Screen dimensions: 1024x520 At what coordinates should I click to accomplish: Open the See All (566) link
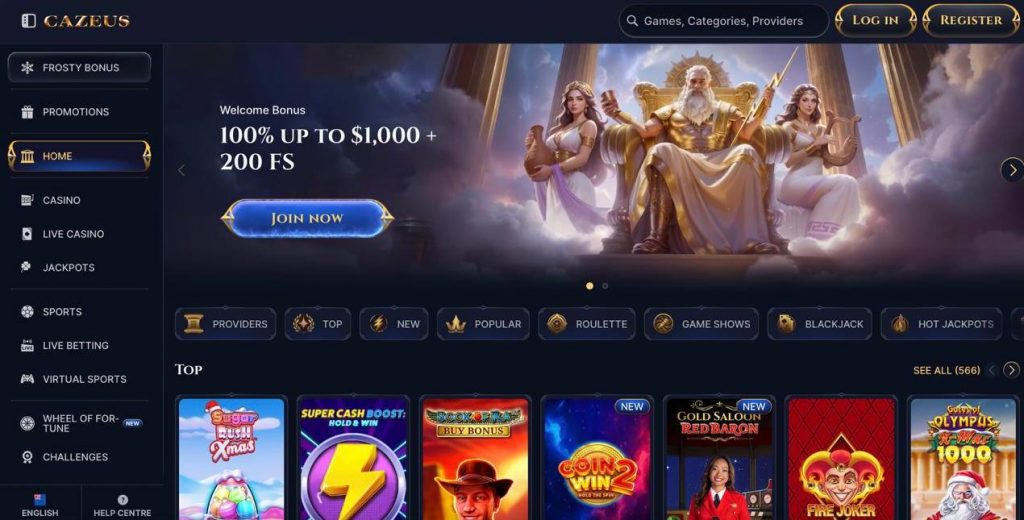point(946,370)
